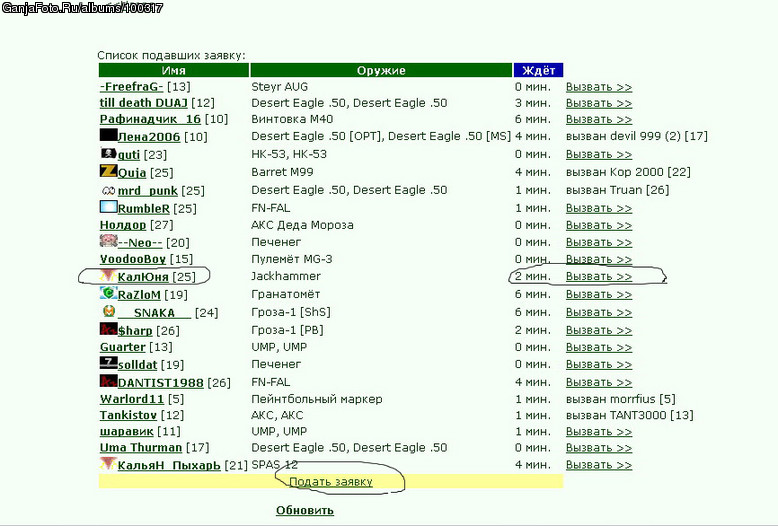This screenshot has height=526, width=778.
Task: Open Uma Thurman player profile
Action: [x=141, y=448]
